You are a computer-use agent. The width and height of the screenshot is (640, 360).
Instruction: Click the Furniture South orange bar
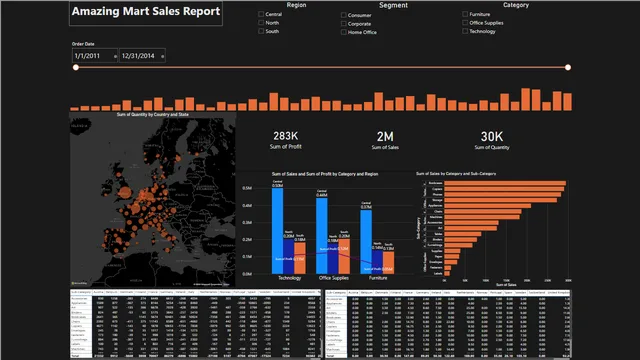click(389, 262)
